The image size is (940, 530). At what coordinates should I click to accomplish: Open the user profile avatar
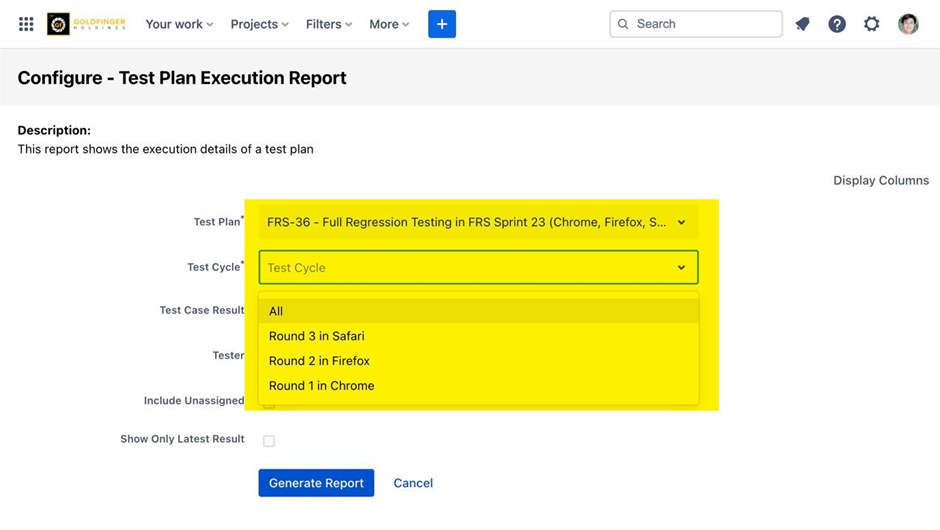(x=908, y=24)
